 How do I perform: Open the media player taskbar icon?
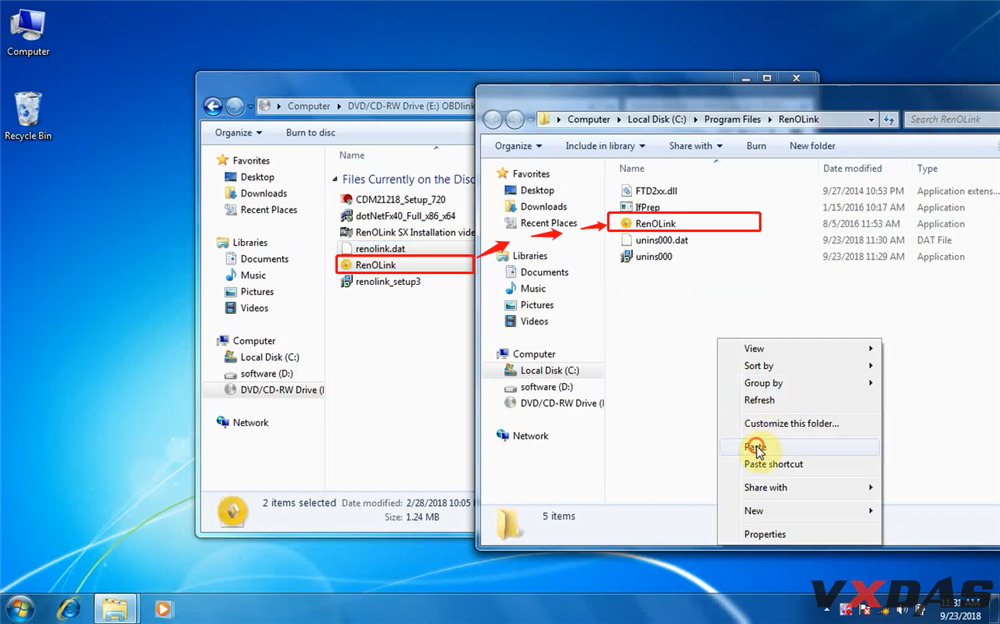[x=163, y=609]
